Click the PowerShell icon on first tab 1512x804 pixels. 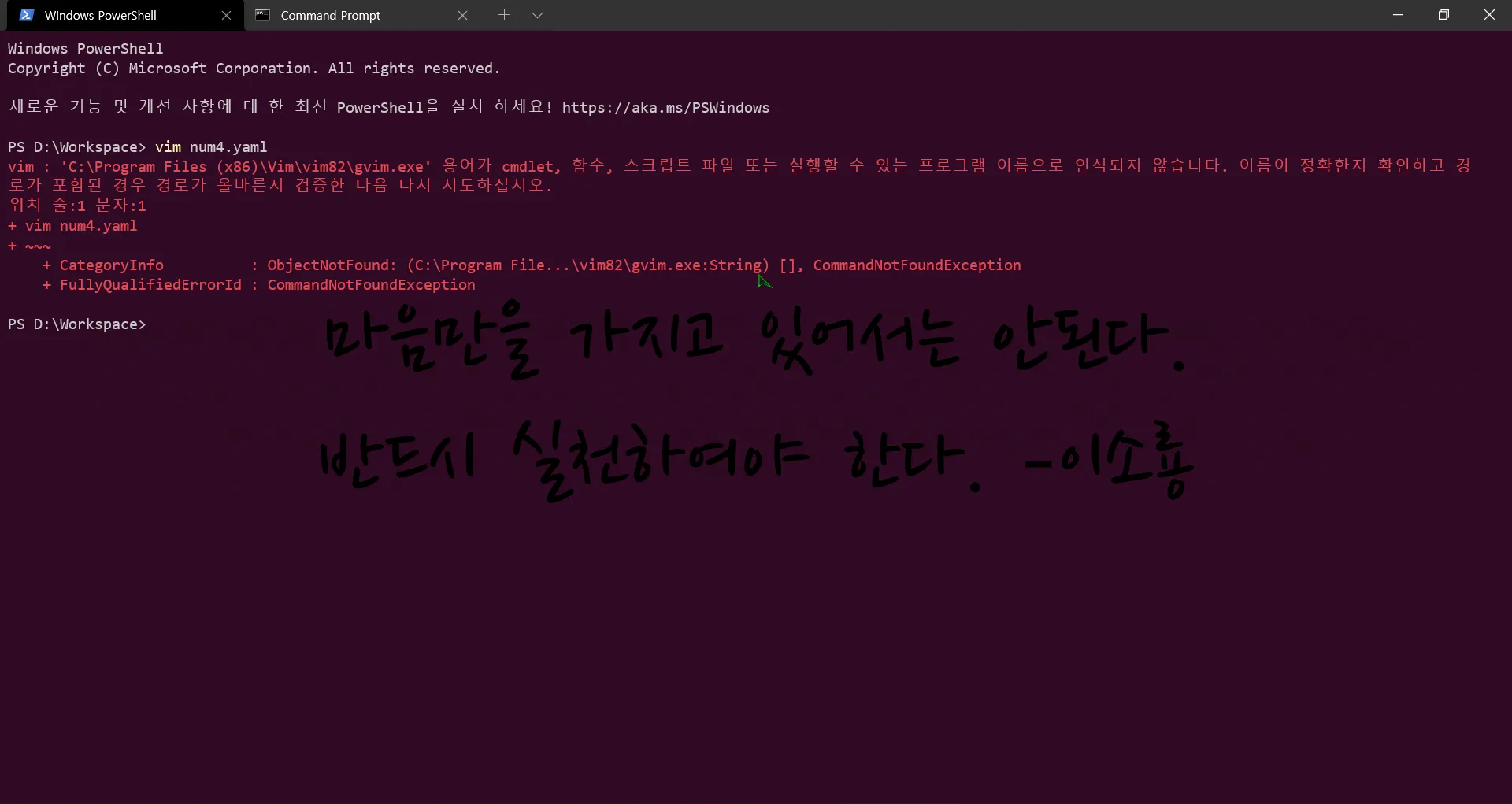(x=27, y=15)
